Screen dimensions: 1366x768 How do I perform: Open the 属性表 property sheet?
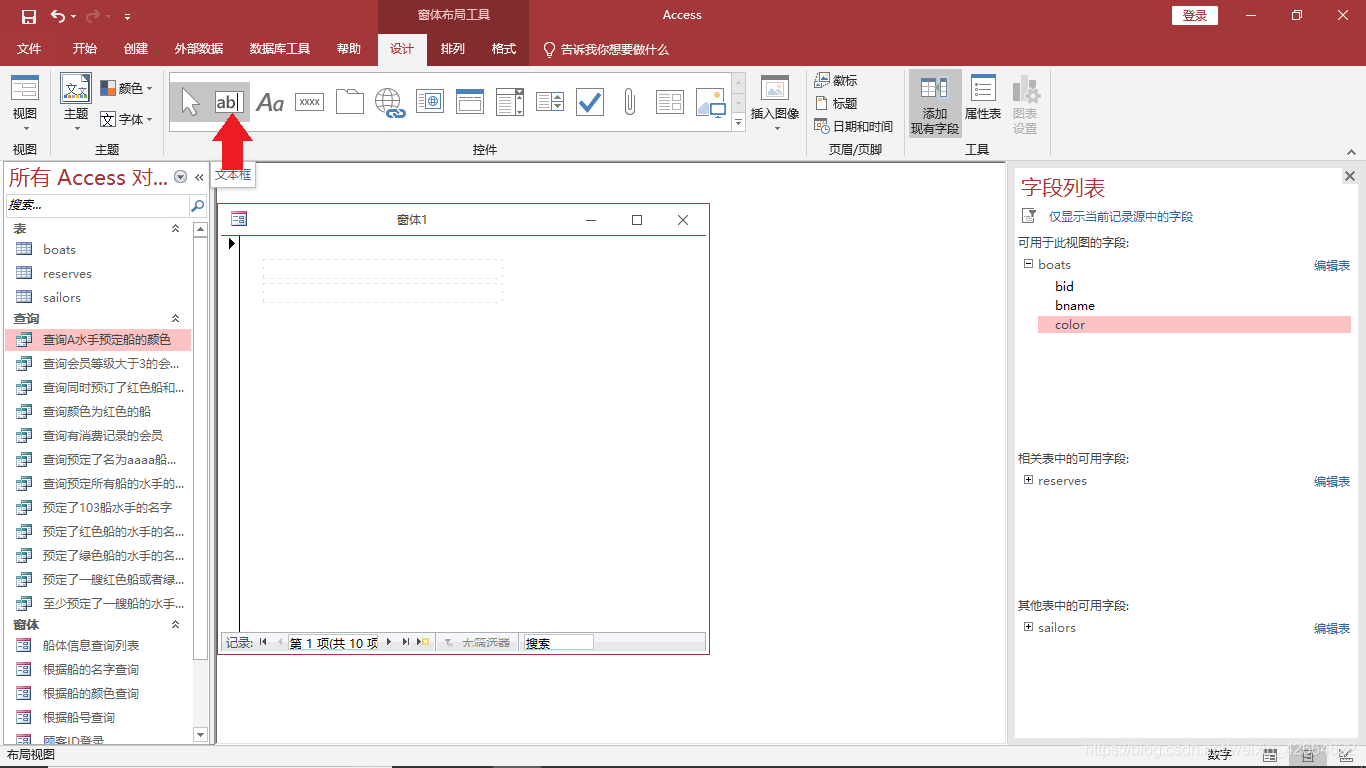(983, 98)
